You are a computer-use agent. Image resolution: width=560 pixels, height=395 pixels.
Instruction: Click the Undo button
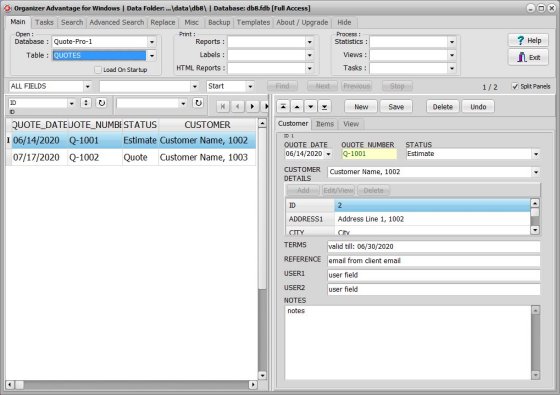[478, 106]
